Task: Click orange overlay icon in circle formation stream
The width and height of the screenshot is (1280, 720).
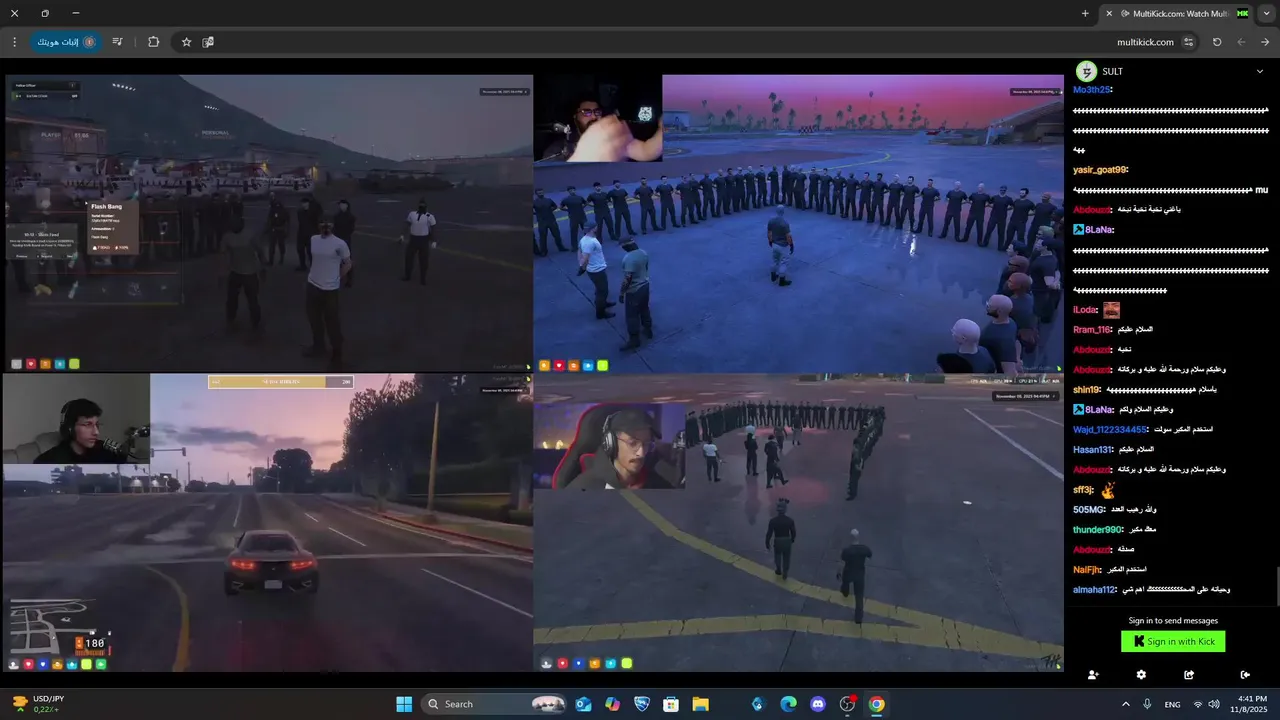Action: (573, 366)
